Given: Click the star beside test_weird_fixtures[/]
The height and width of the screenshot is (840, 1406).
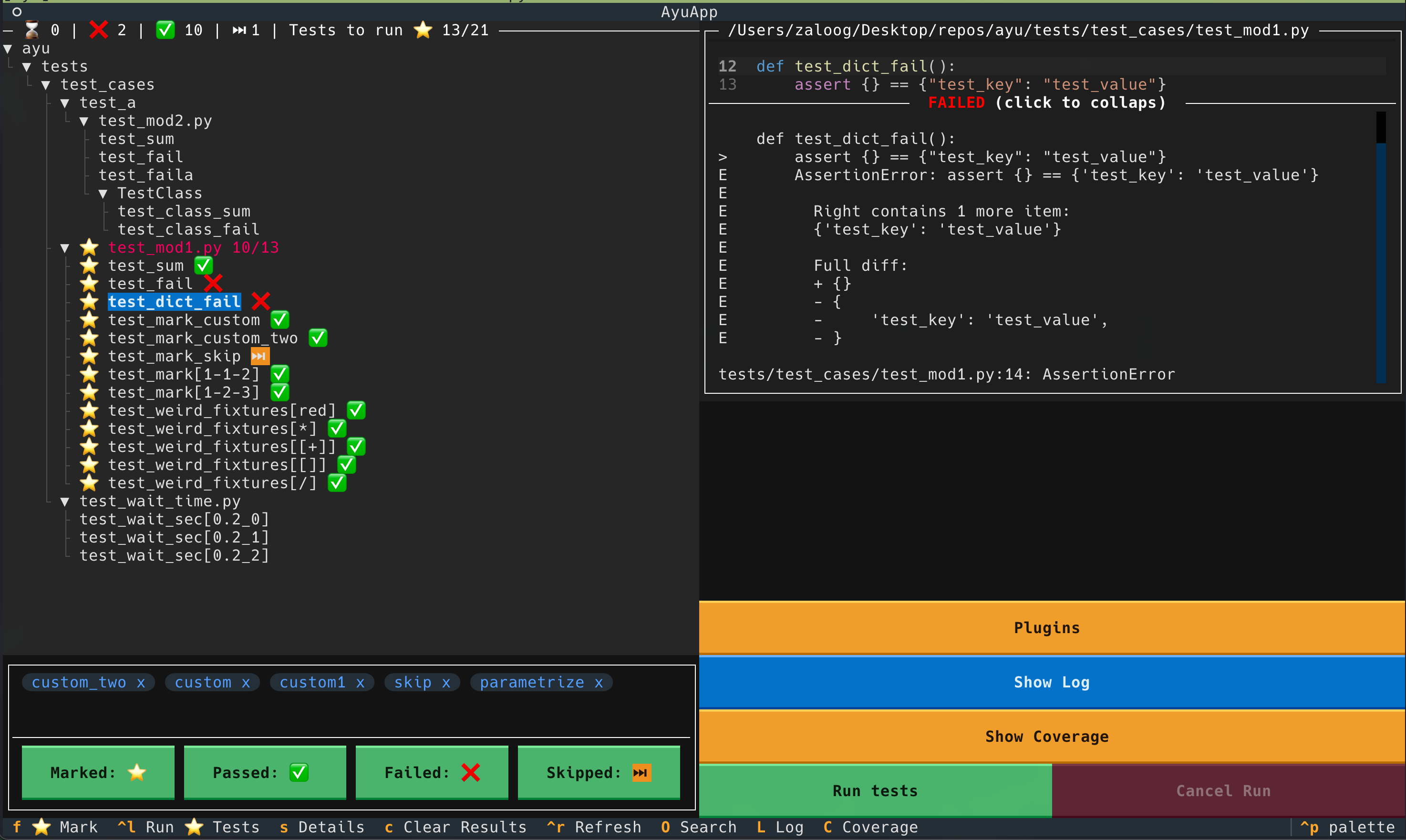Looking at the screenshot, I should click(89, 483).
